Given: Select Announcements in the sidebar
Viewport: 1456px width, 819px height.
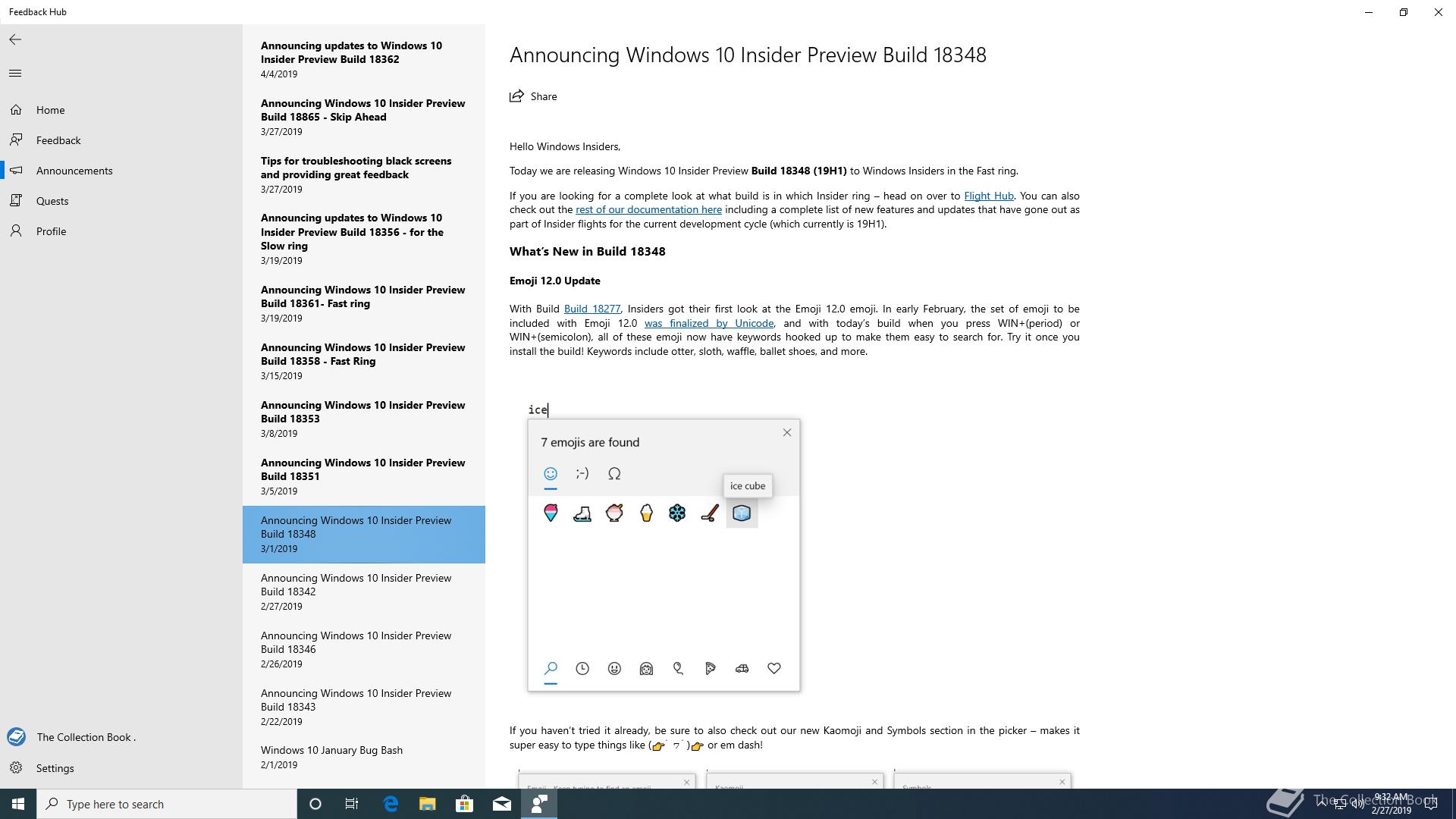Looking at the screenshot, I should click(x=121, y=171).
